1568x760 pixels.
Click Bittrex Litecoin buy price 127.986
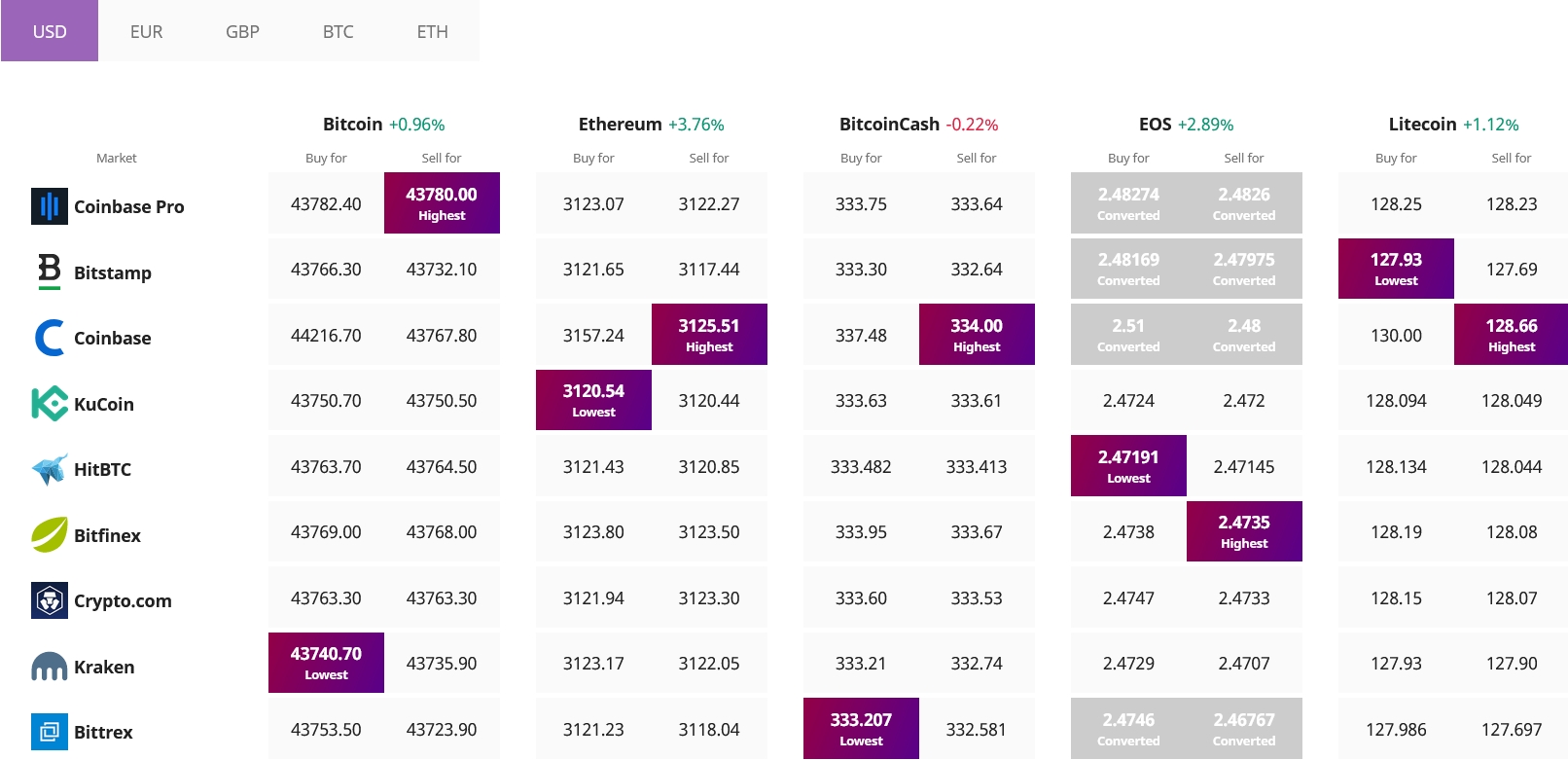tap(1396, 730)
